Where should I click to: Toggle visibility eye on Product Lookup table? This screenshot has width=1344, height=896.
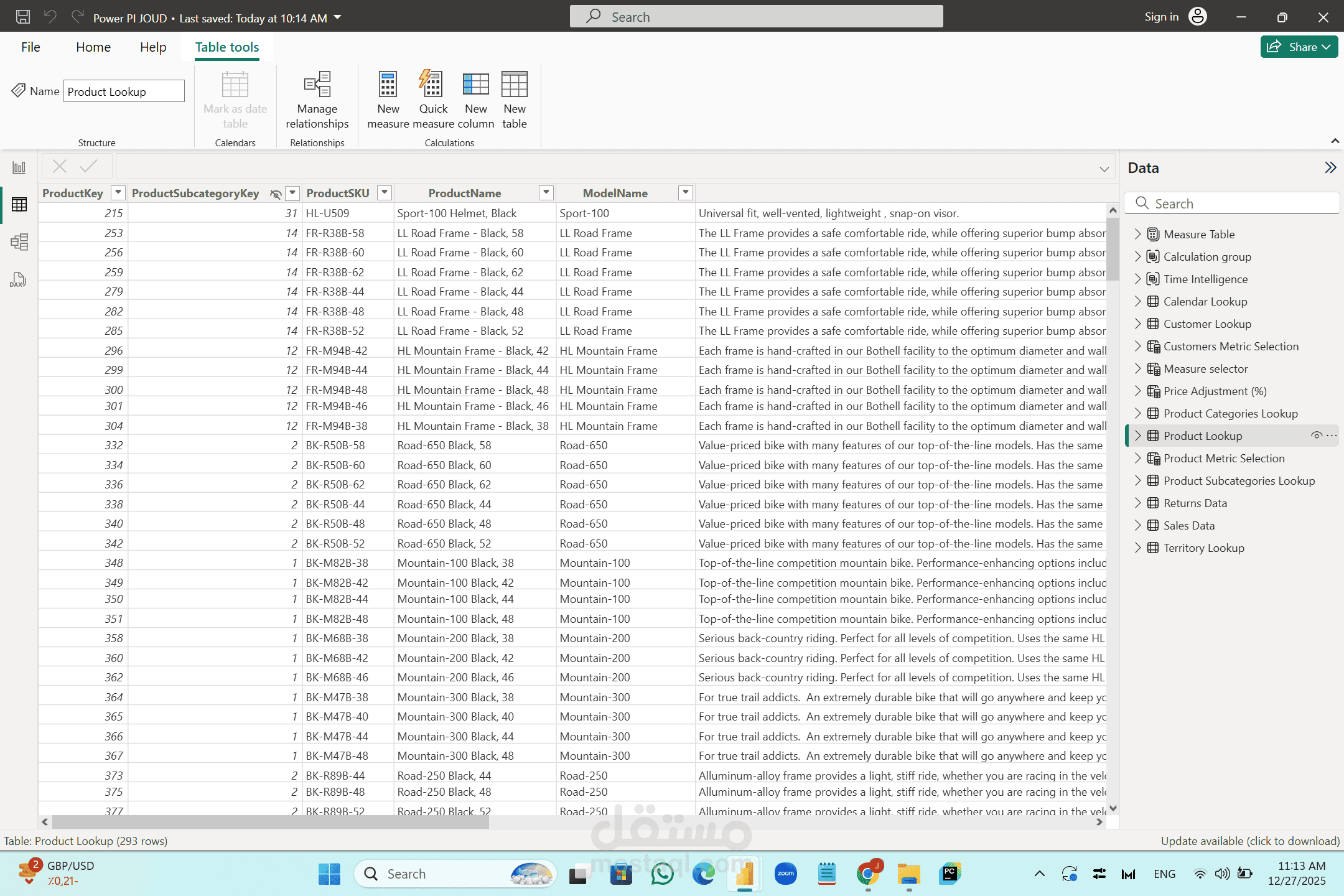click(1316, 436)
